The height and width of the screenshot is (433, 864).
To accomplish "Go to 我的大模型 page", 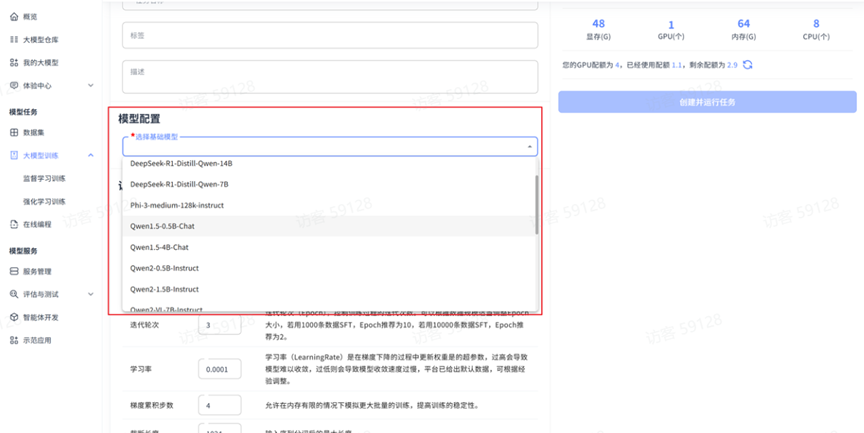I will point(41,63).
